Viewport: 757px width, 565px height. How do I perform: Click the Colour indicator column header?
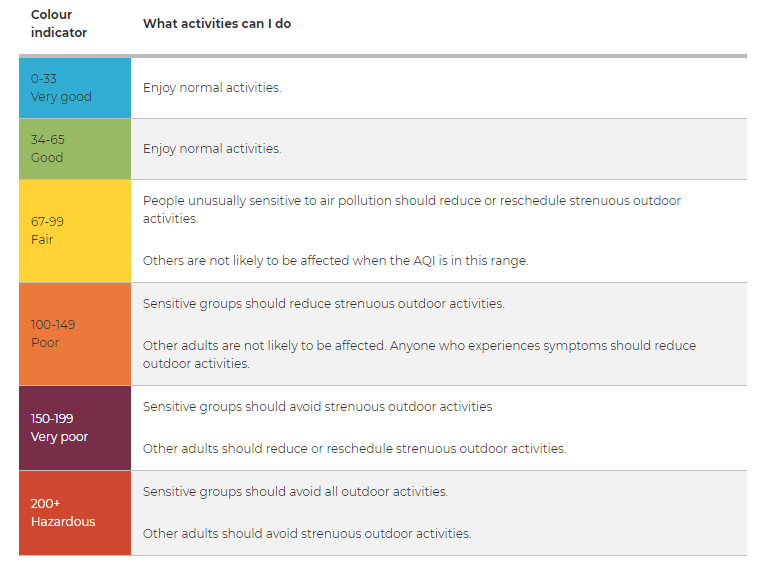pos(59,23)
